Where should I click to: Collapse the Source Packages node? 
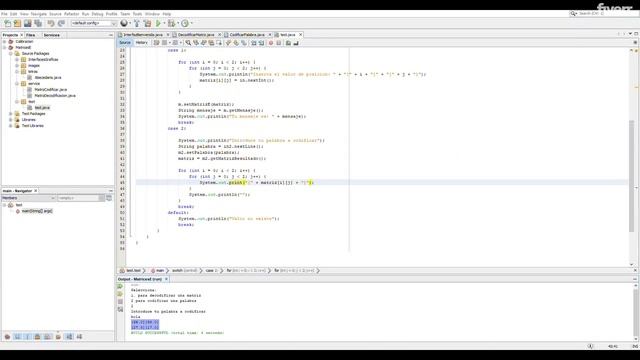(x=11, y=53)
